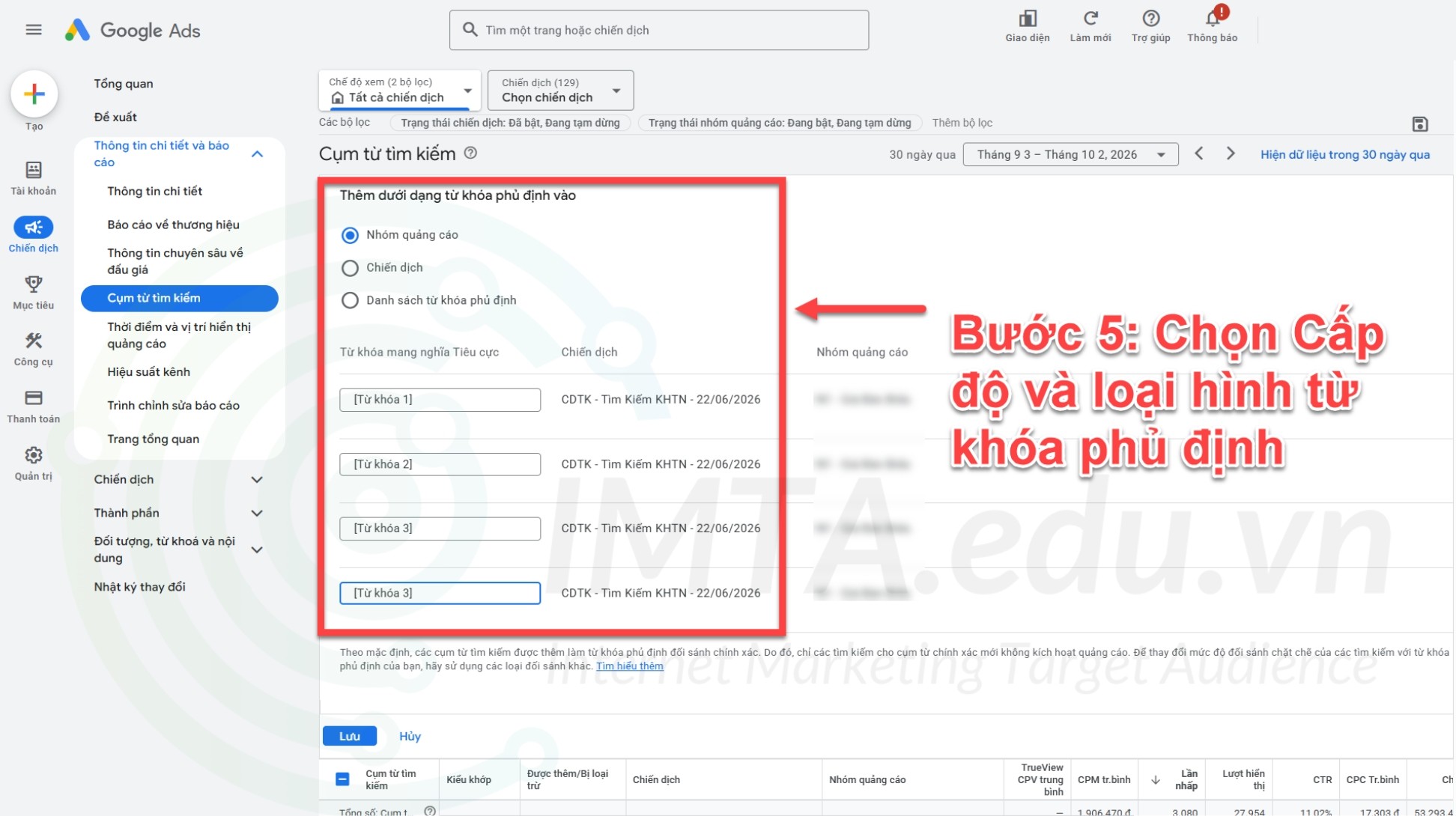The width and height of the screenshot is (1456, 816).
Task: Select Nhóm quảng cáo radio option
Action: [350, 235]
